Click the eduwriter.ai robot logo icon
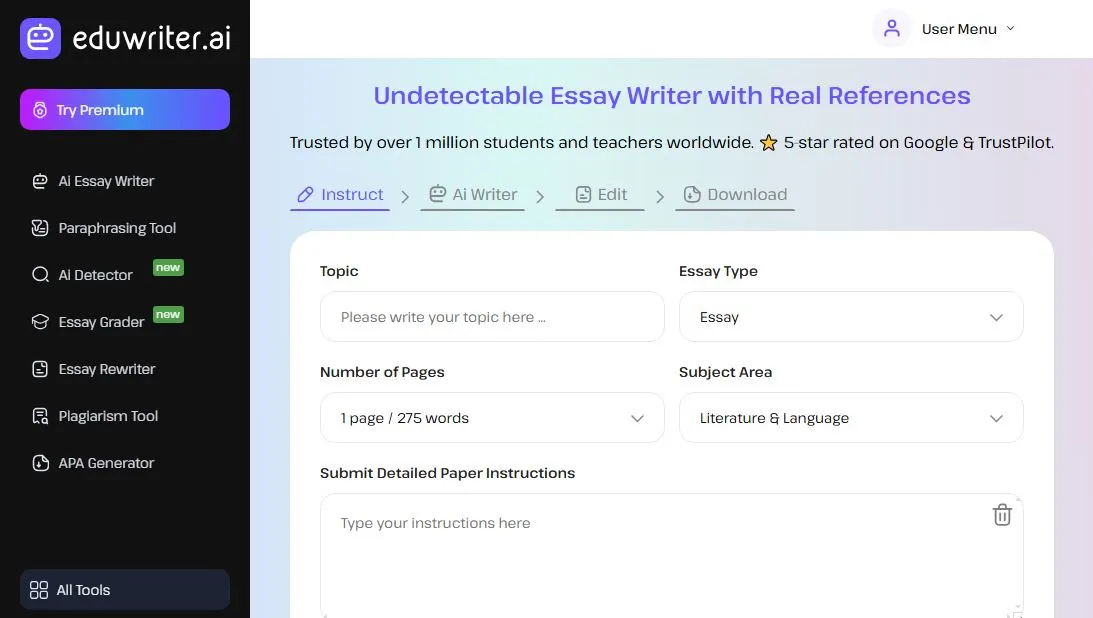The image size is (1093, 618). [x=40, y=38]
